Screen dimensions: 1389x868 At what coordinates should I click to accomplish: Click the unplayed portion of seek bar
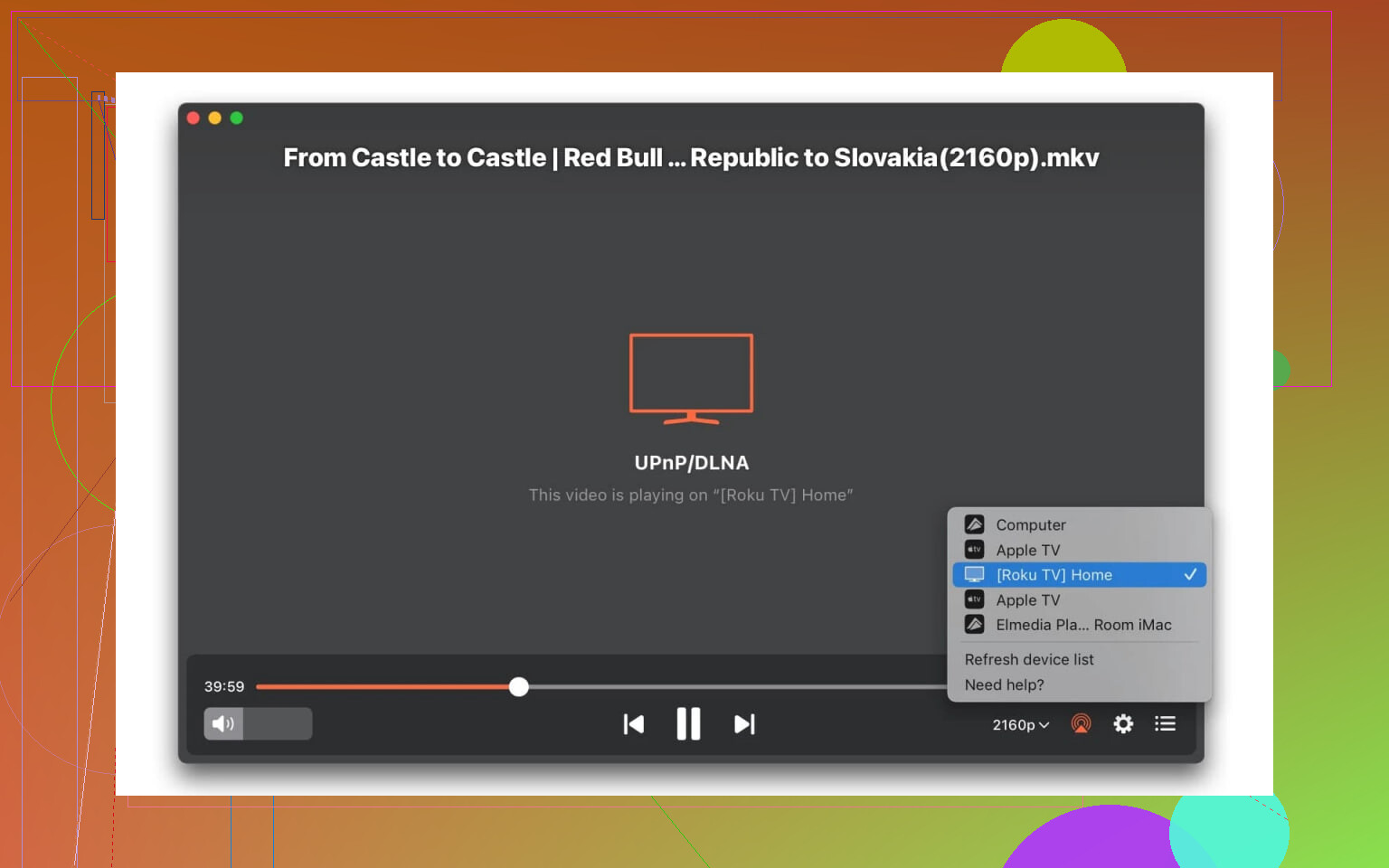[737, 687]
